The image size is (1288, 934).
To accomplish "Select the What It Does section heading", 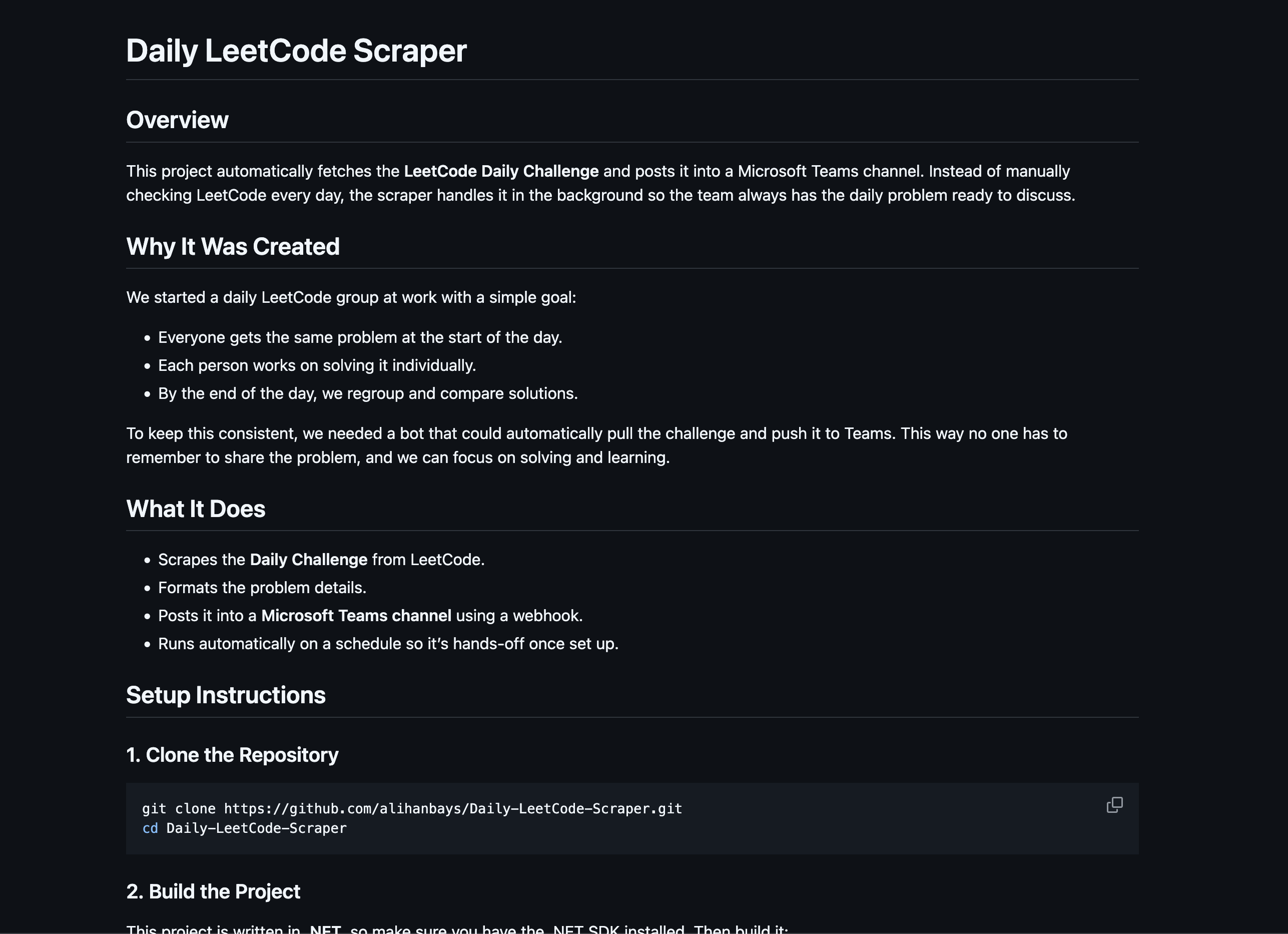I will [195, 509].
